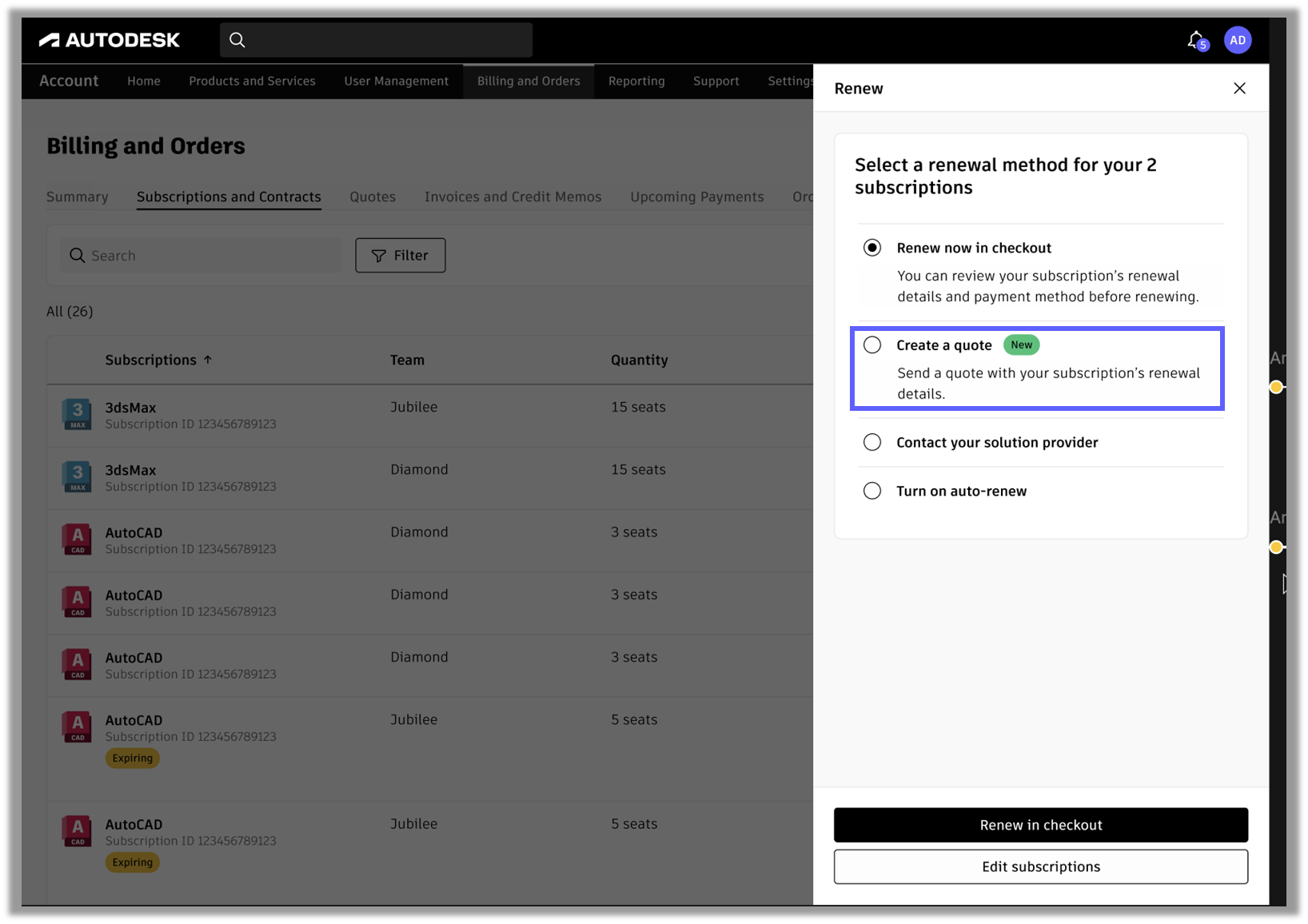Viewport: 1308px width, 924px height.
Task: Click the search magnifier icon in top bar
Action: click(237, 40)
